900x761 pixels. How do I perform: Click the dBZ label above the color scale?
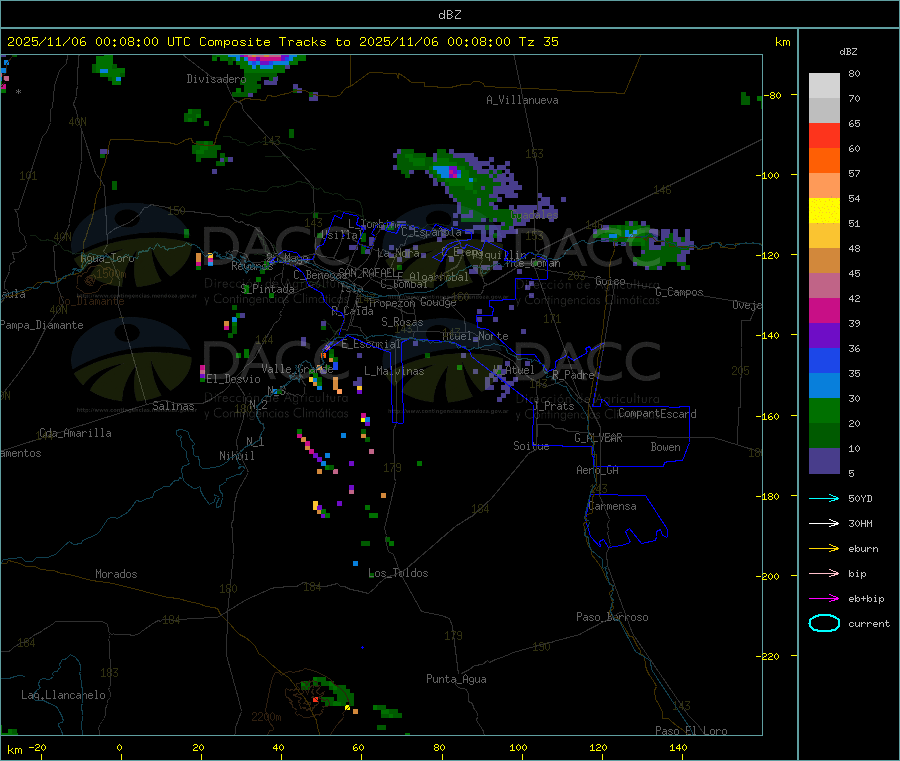(x=848, y=52)
